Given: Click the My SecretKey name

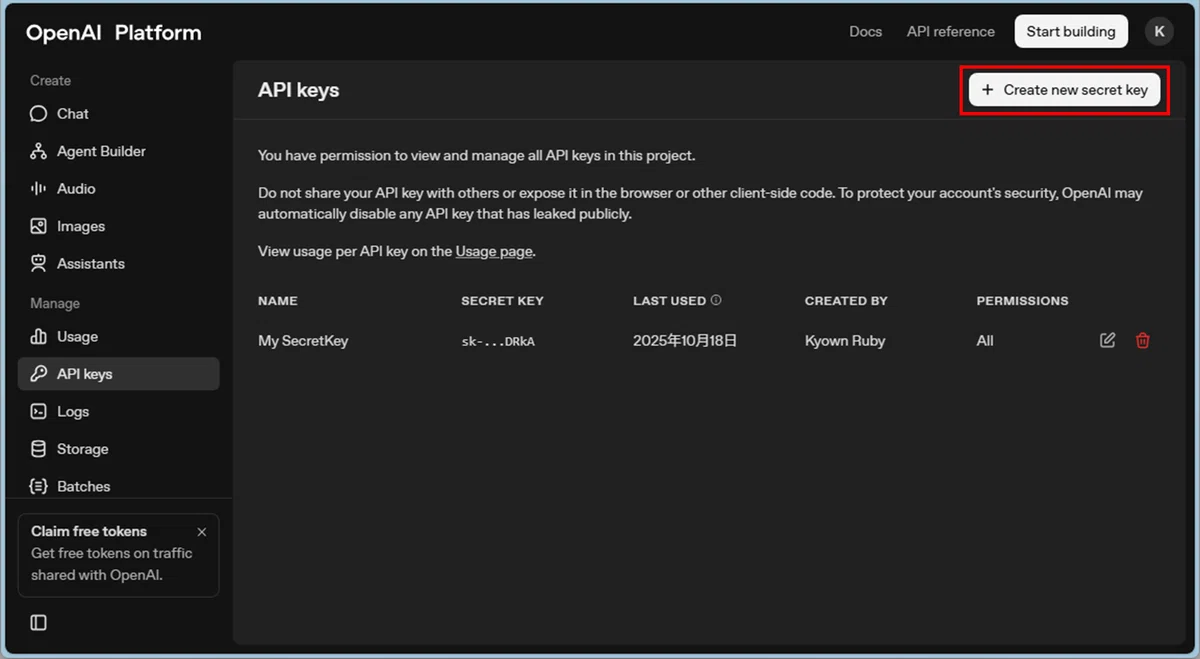Looking at the screenshot, I should point(303,341).
